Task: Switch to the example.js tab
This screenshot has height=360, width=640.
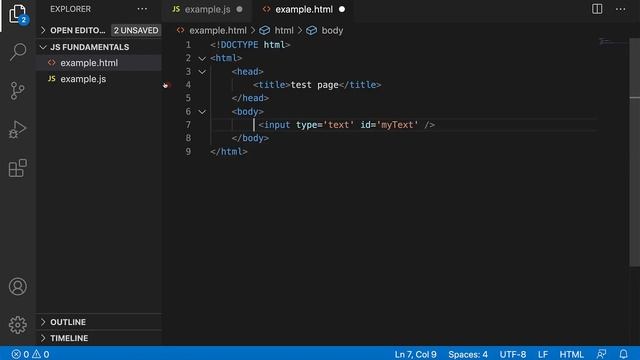Action: 207,9
